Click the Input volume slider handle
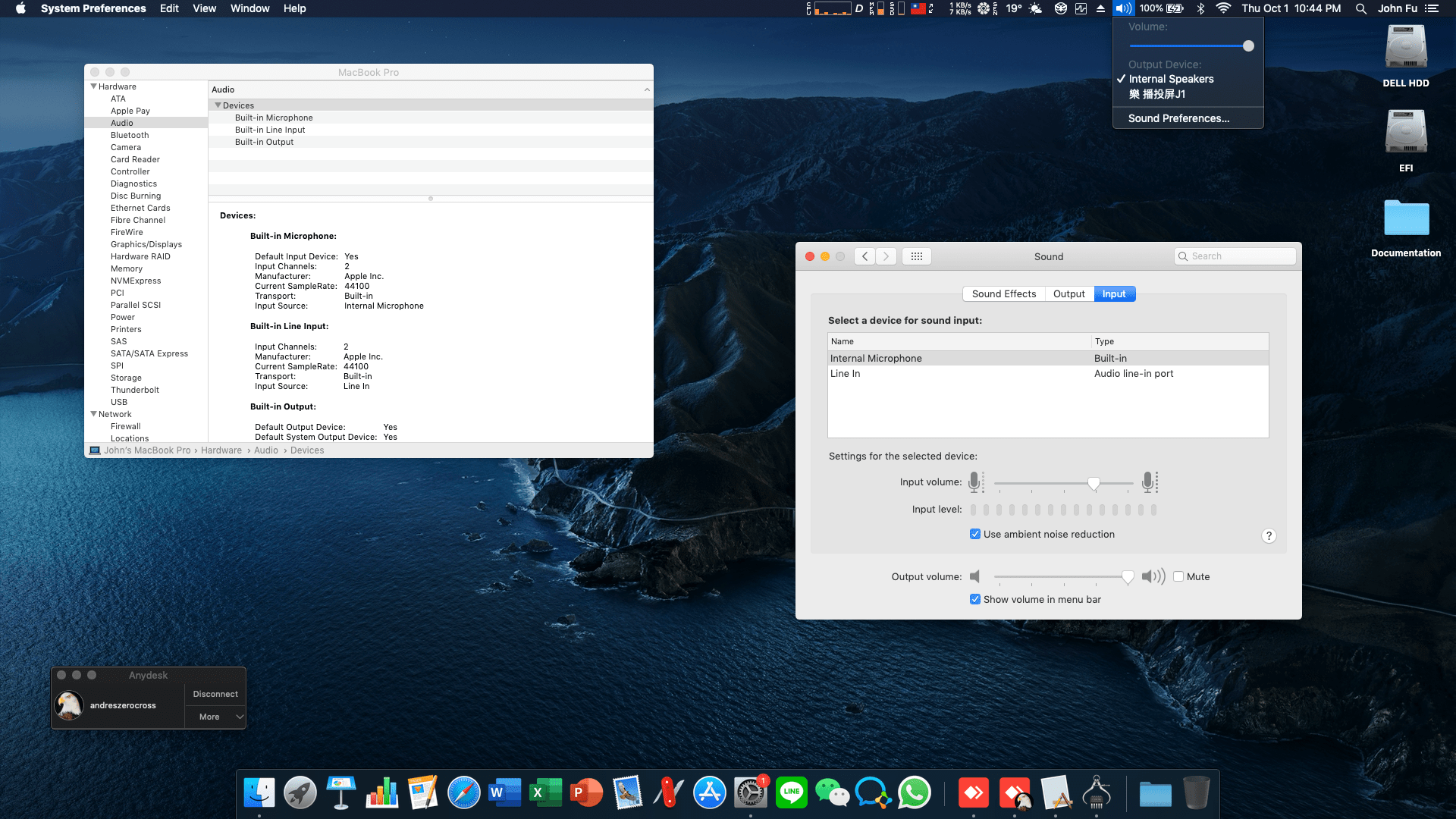 pyautogui.click(x=1093, y=482)
